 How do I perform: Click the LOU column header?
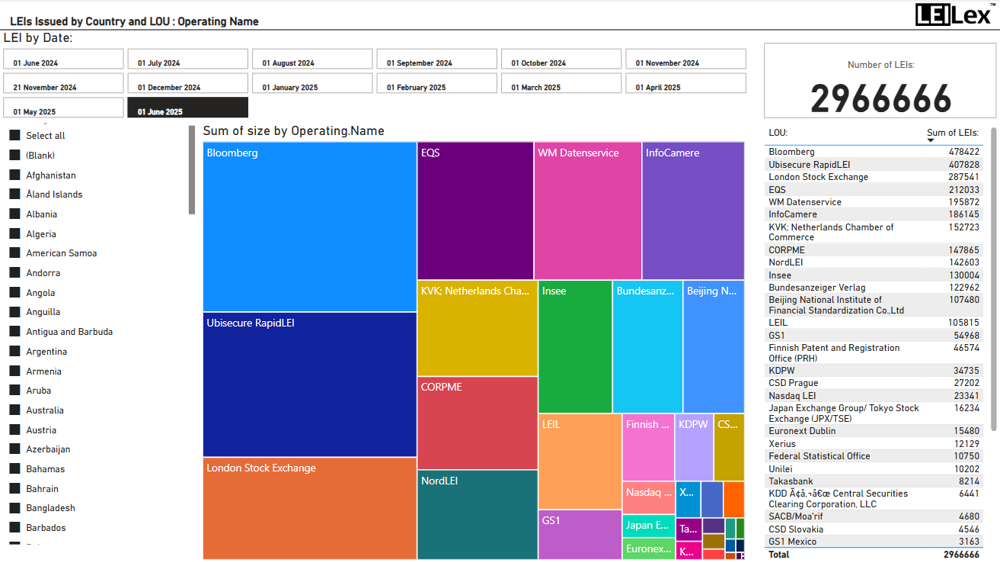pos(777,133)
